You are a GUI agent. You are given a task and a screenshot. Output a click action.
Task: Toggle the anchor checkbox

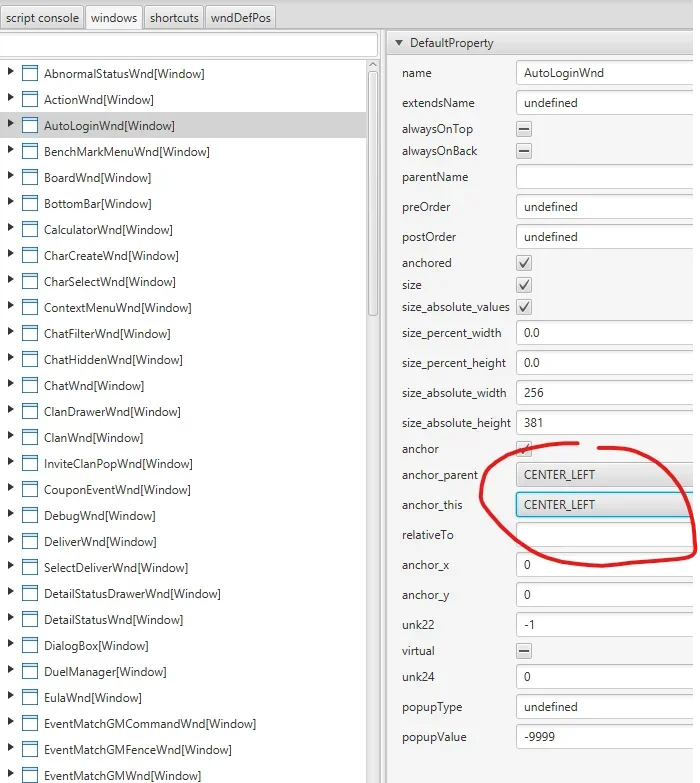[x=524, y=448]
